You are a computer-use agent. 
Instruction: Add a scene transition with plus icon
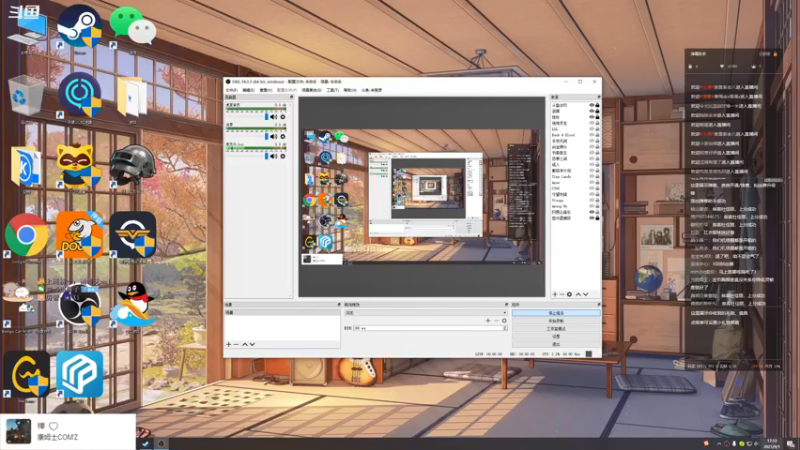click(488, 321)
